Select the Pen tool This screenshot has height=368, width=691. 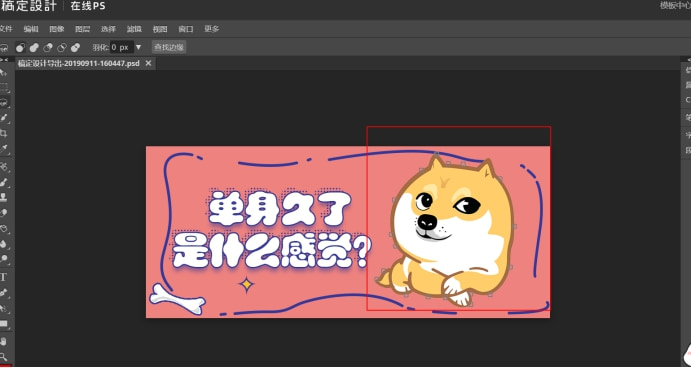coord(4,292)
